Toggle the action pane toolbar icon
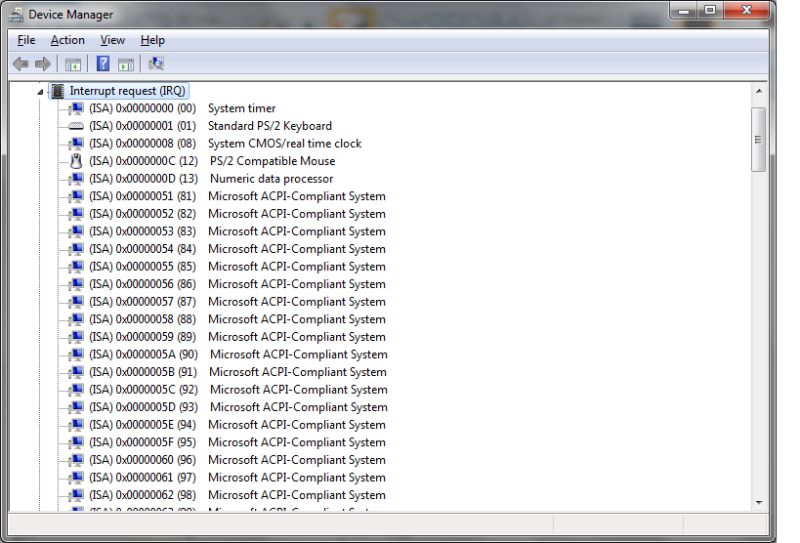Screen dimensions: 800x543 [126, 64]
